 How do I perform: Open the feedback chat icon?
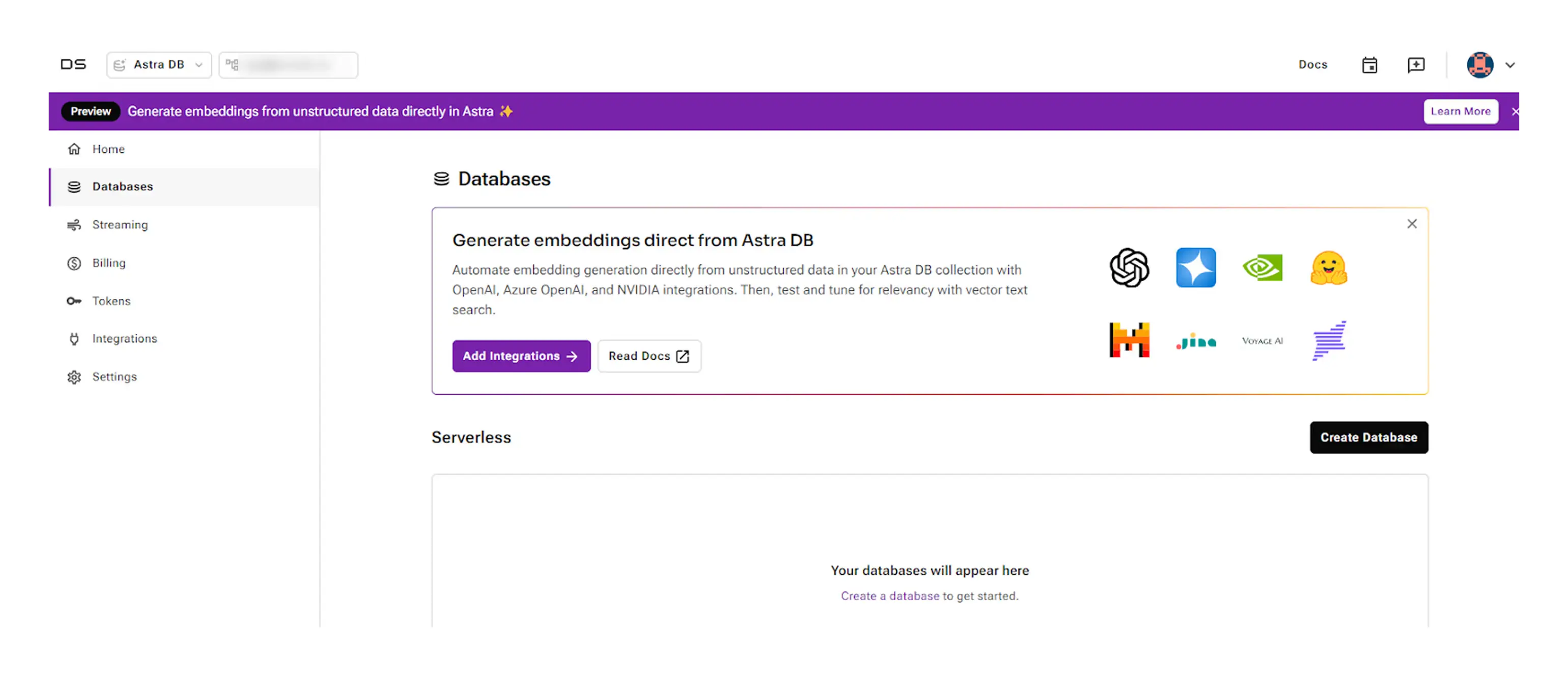point(1416,65)
